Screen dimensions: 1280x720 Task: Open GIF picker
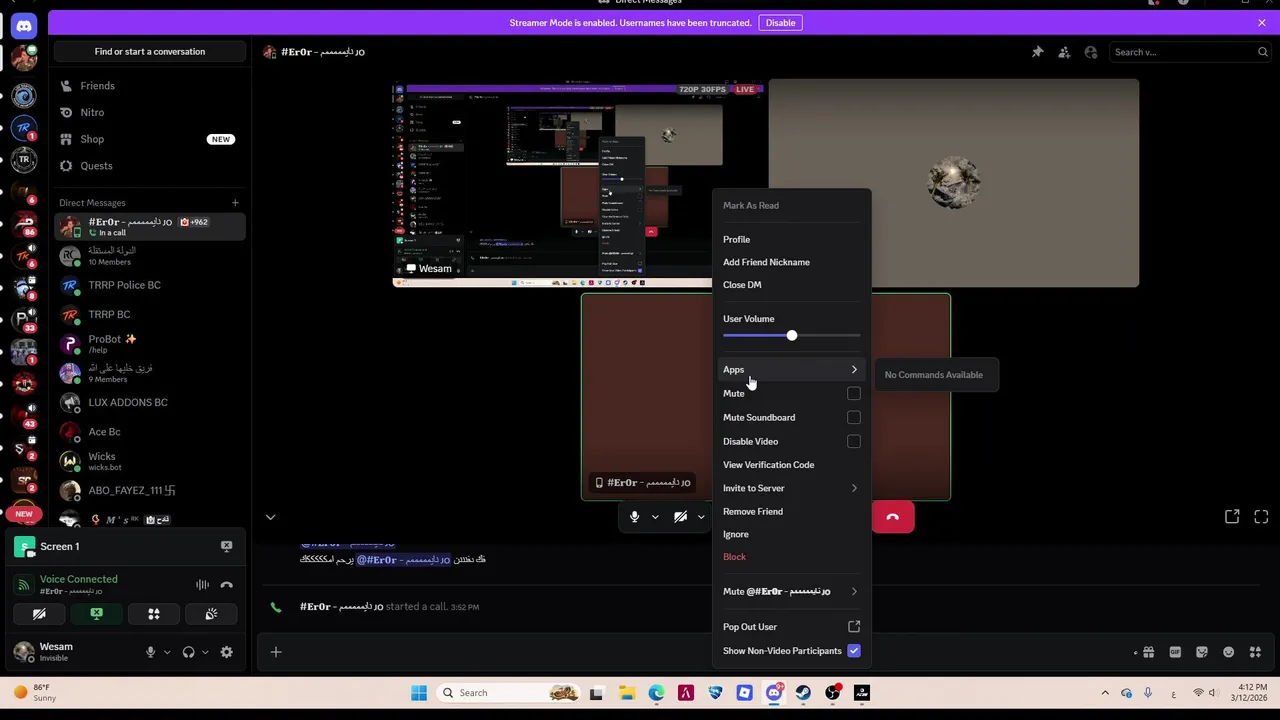pos(1175,652)
